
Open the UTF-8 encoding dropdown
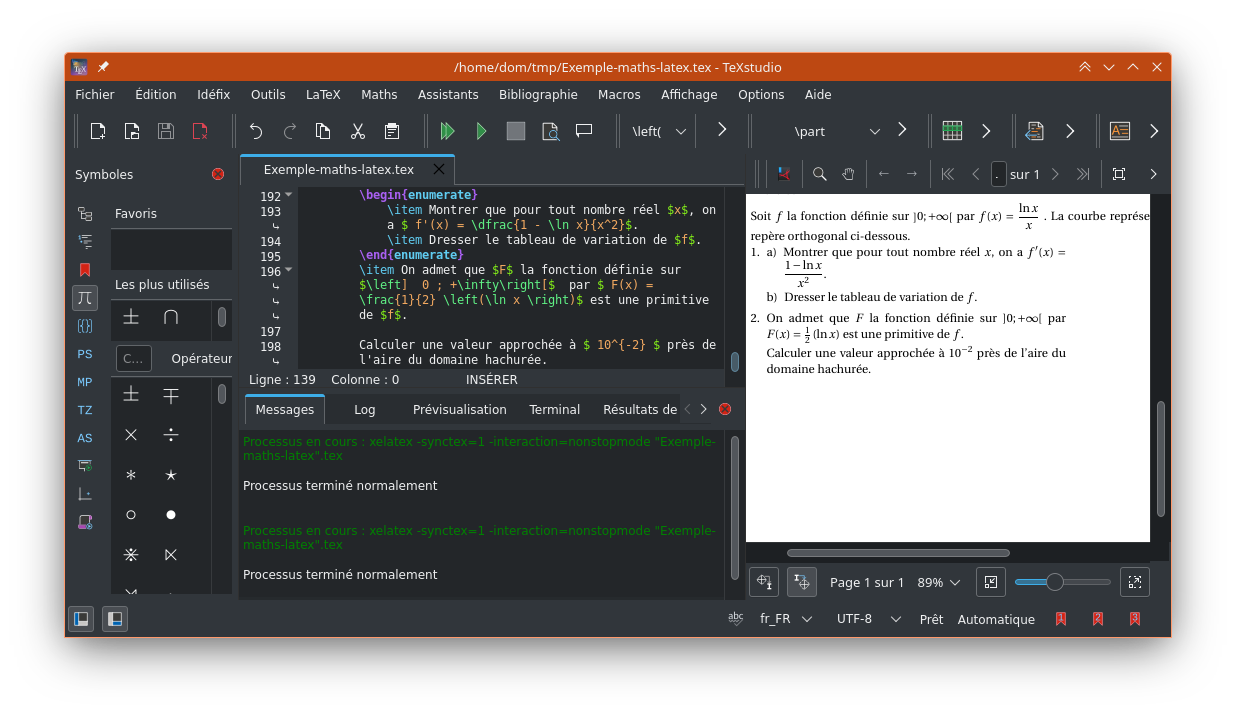pyautogui.click(x=868, y=619)
